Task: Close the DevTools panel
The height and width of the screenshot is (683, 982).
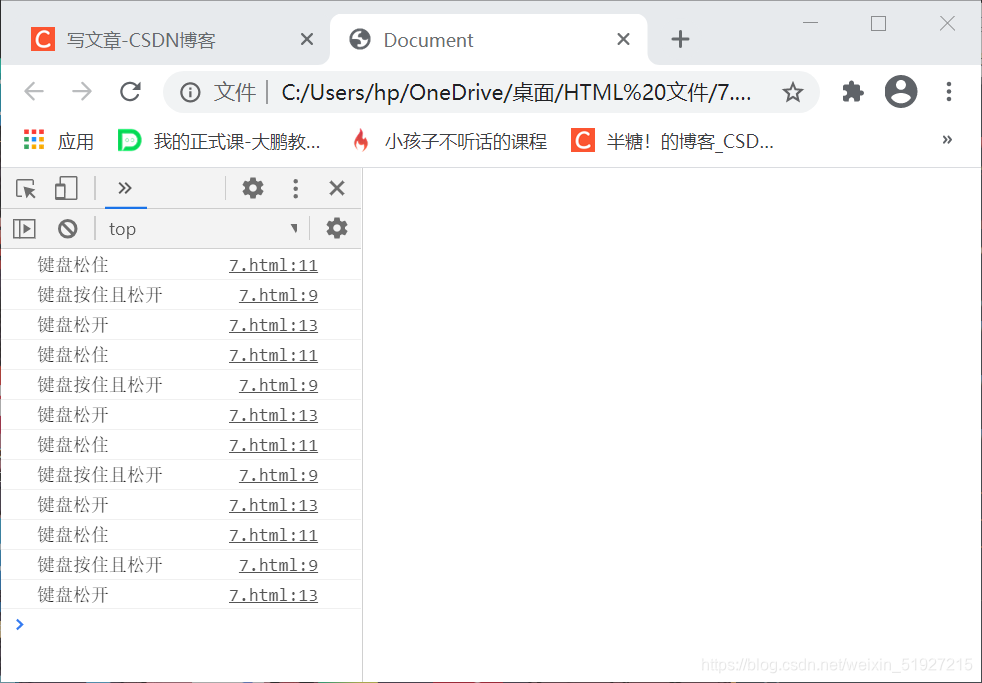Action: pyautogui.click(x=337, y=188)
